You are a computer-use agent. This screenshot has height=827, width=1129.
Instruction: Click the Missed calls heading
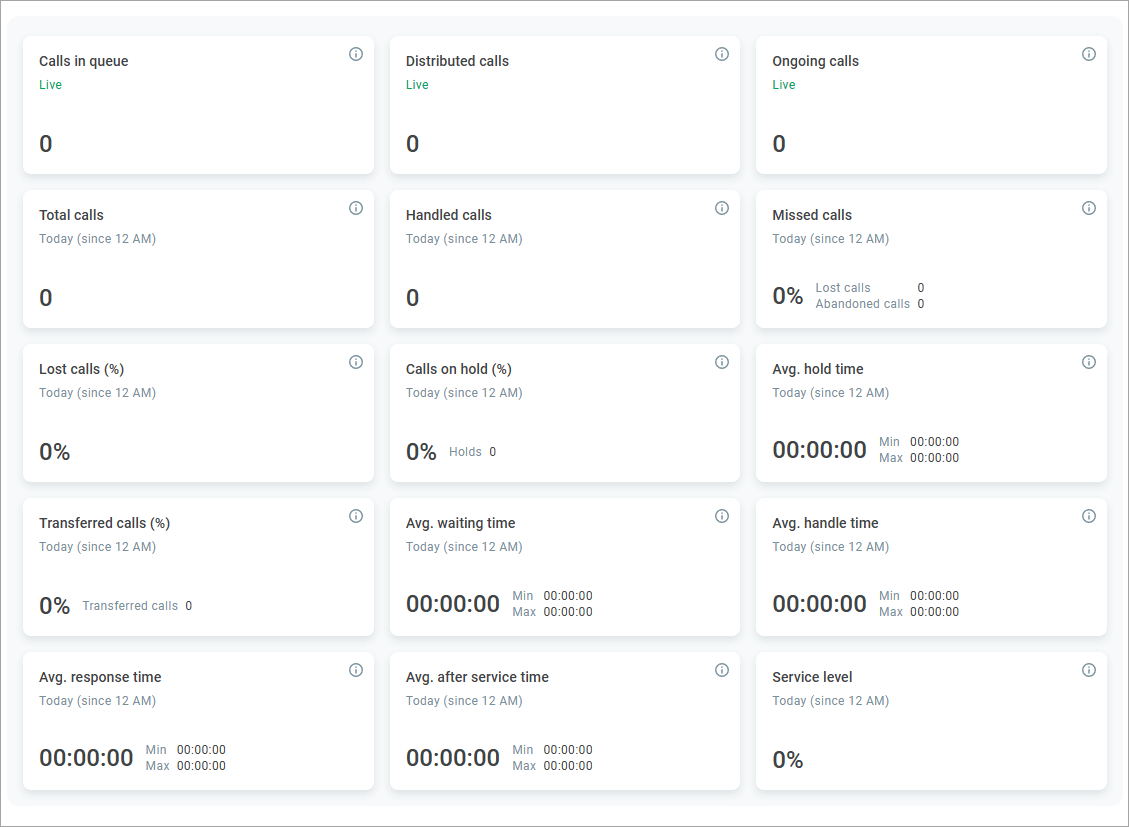[x=811, y=215]
